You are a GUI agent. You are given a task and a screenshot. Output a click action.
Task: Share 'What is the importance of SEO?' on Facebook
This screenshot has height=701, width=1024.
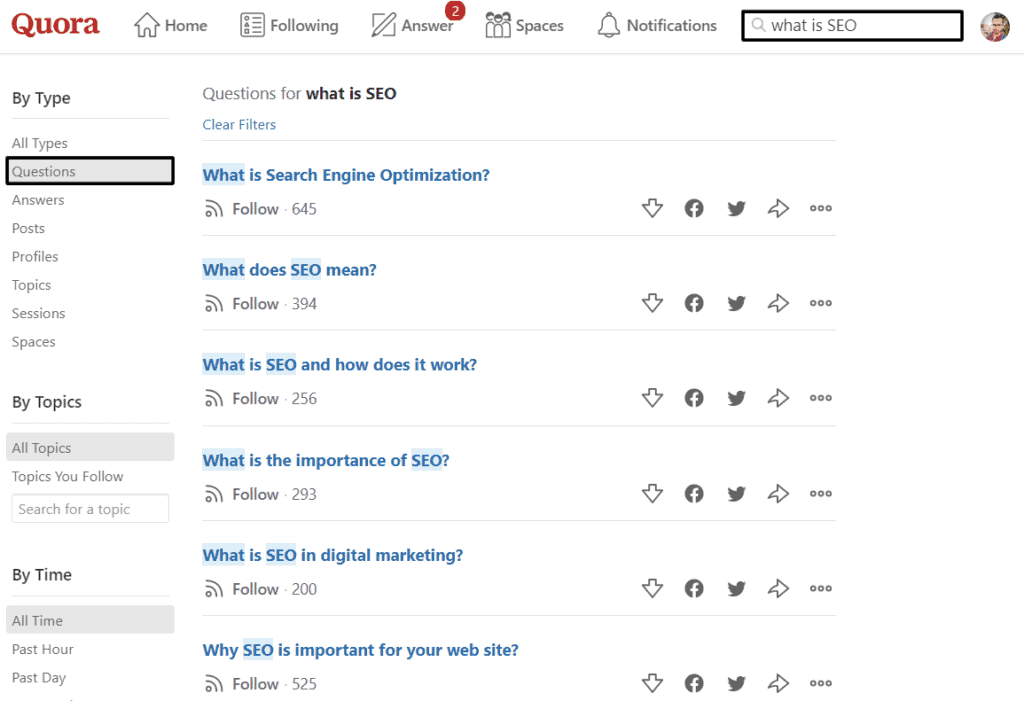coord(694,493)
